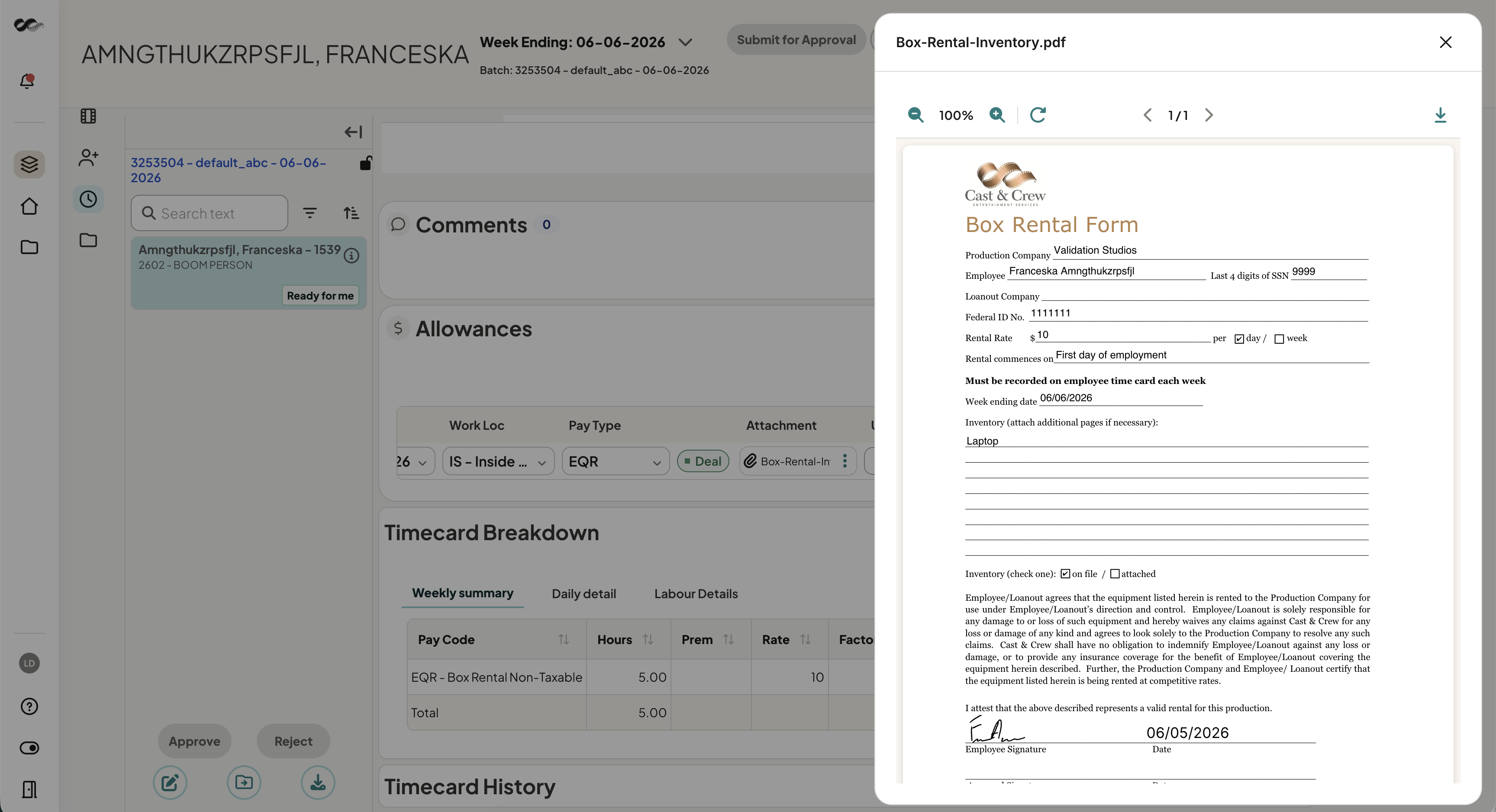Viewport: 1496px width, 812px height.
Task: Switch to Weekly summary tab
Action: [x=463, y=593]
